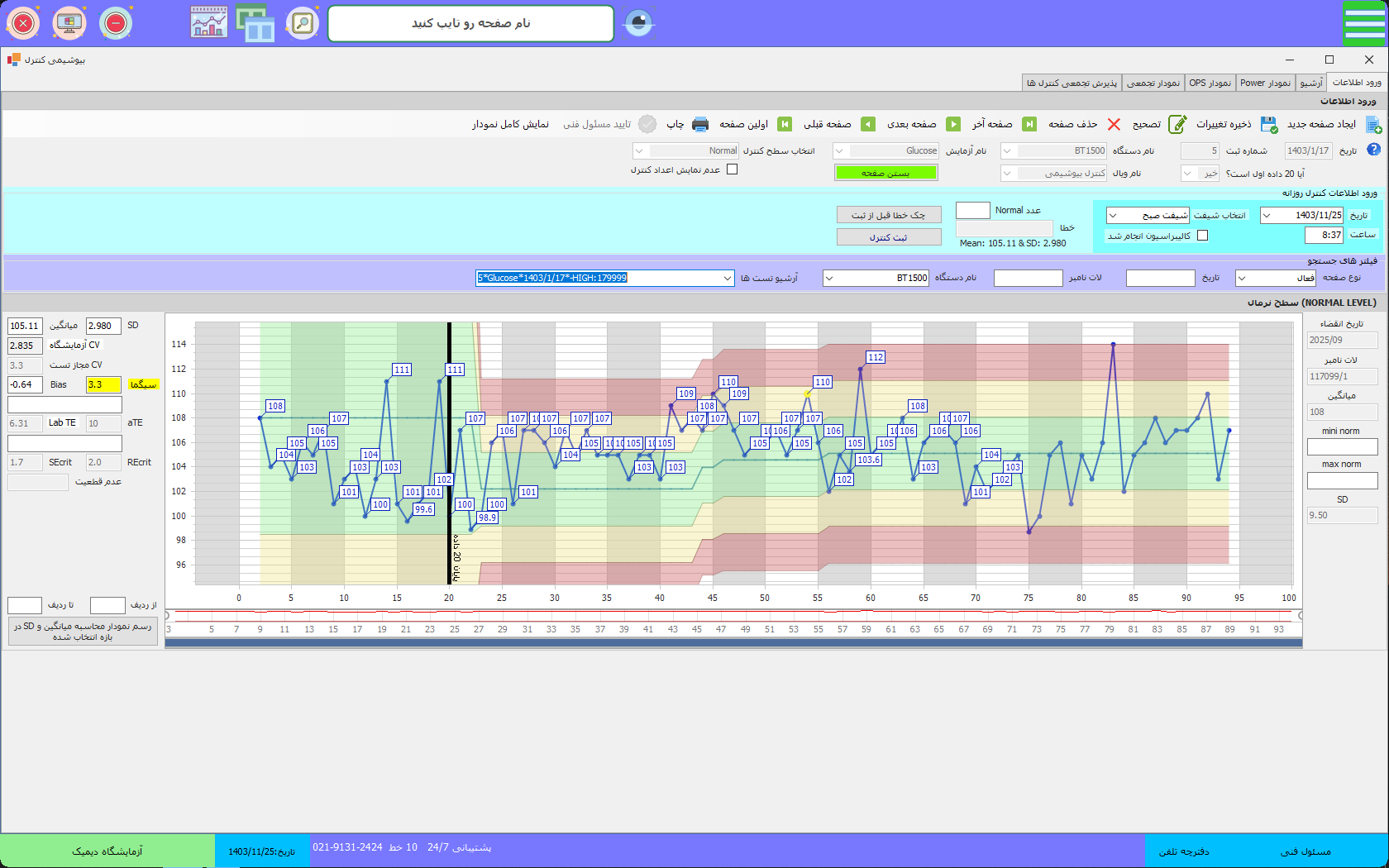Click the green hamburger menu icon
Screen dimensions: 1389x868
pos(1363,23)
